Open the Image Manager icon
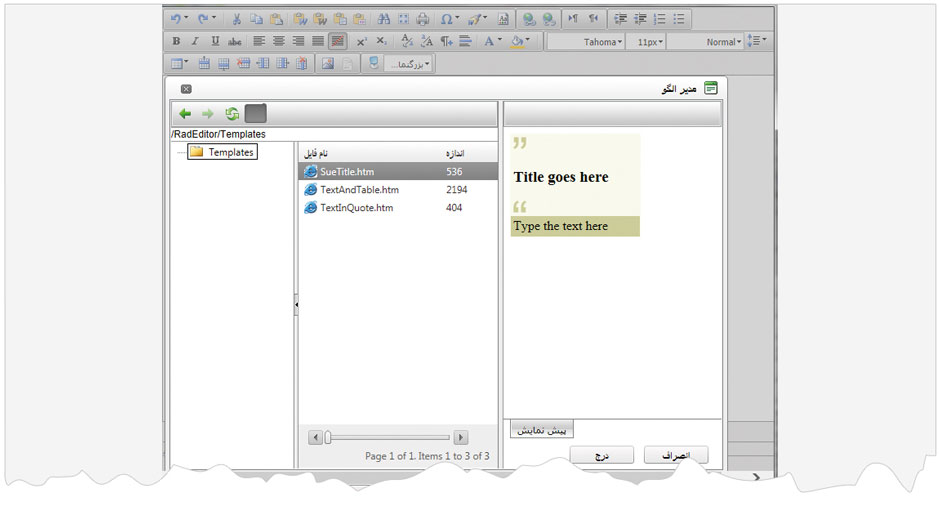Viewport: 940px width, 513px height. click(x=327, y=64)
